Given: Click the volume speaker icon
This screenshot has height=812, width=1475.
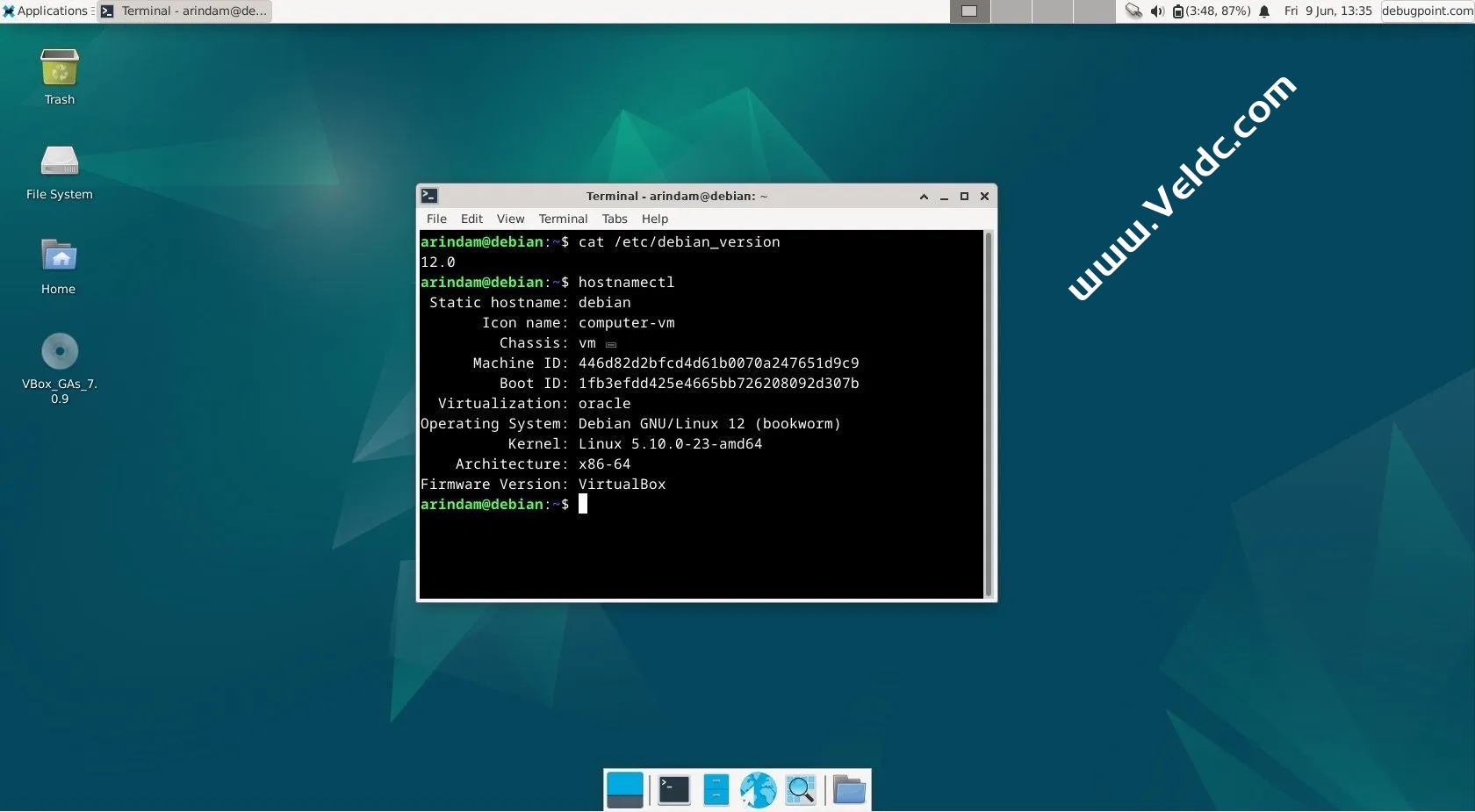Looking at the screenshot, I should (1157, 11).
